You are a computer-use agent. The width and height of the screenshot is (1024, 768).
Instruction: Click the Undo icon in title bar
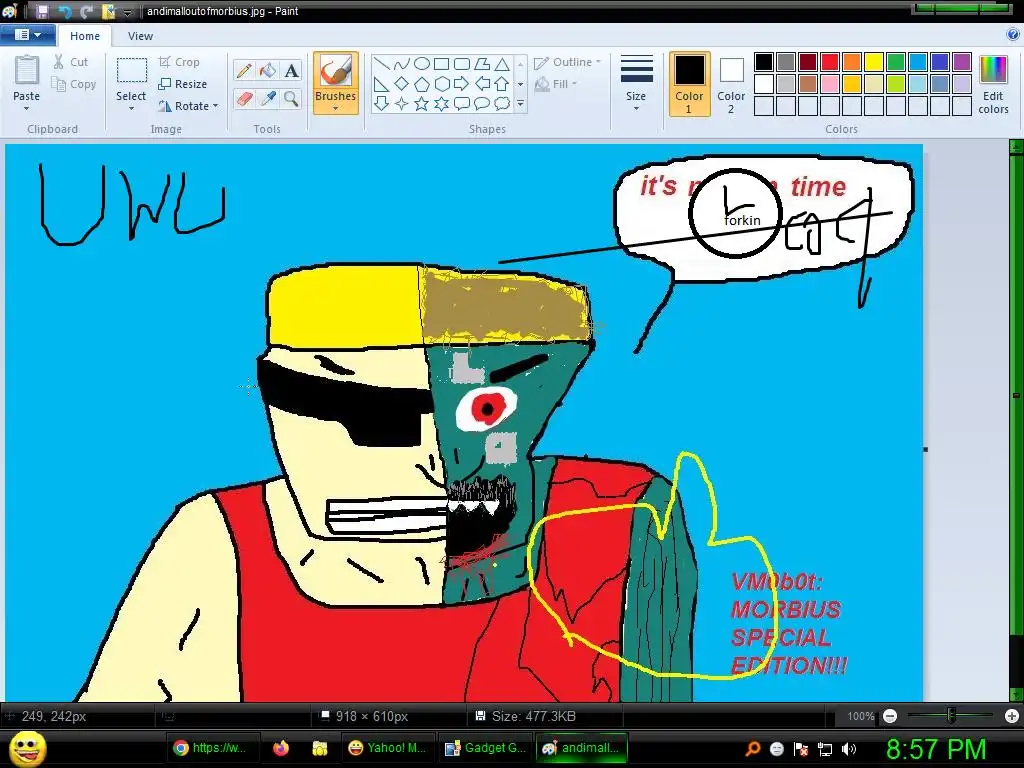click(x=64, y=11)
